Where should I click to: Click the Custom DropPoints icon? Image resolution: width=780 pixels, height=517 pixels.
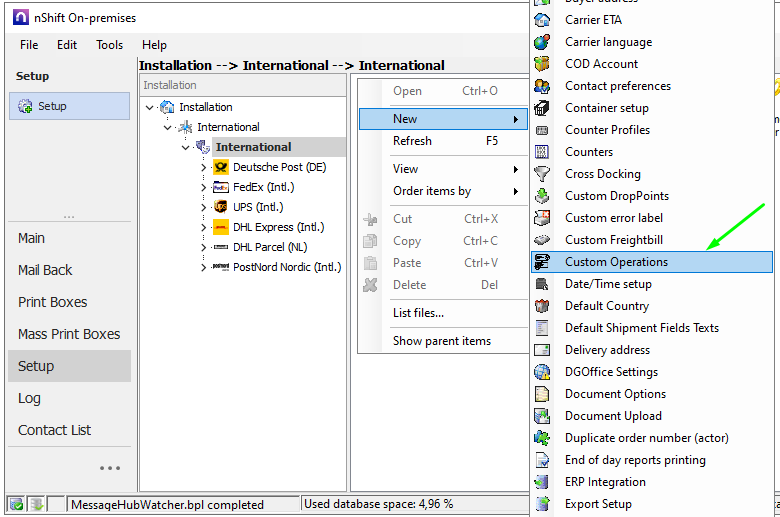point(542,196)
